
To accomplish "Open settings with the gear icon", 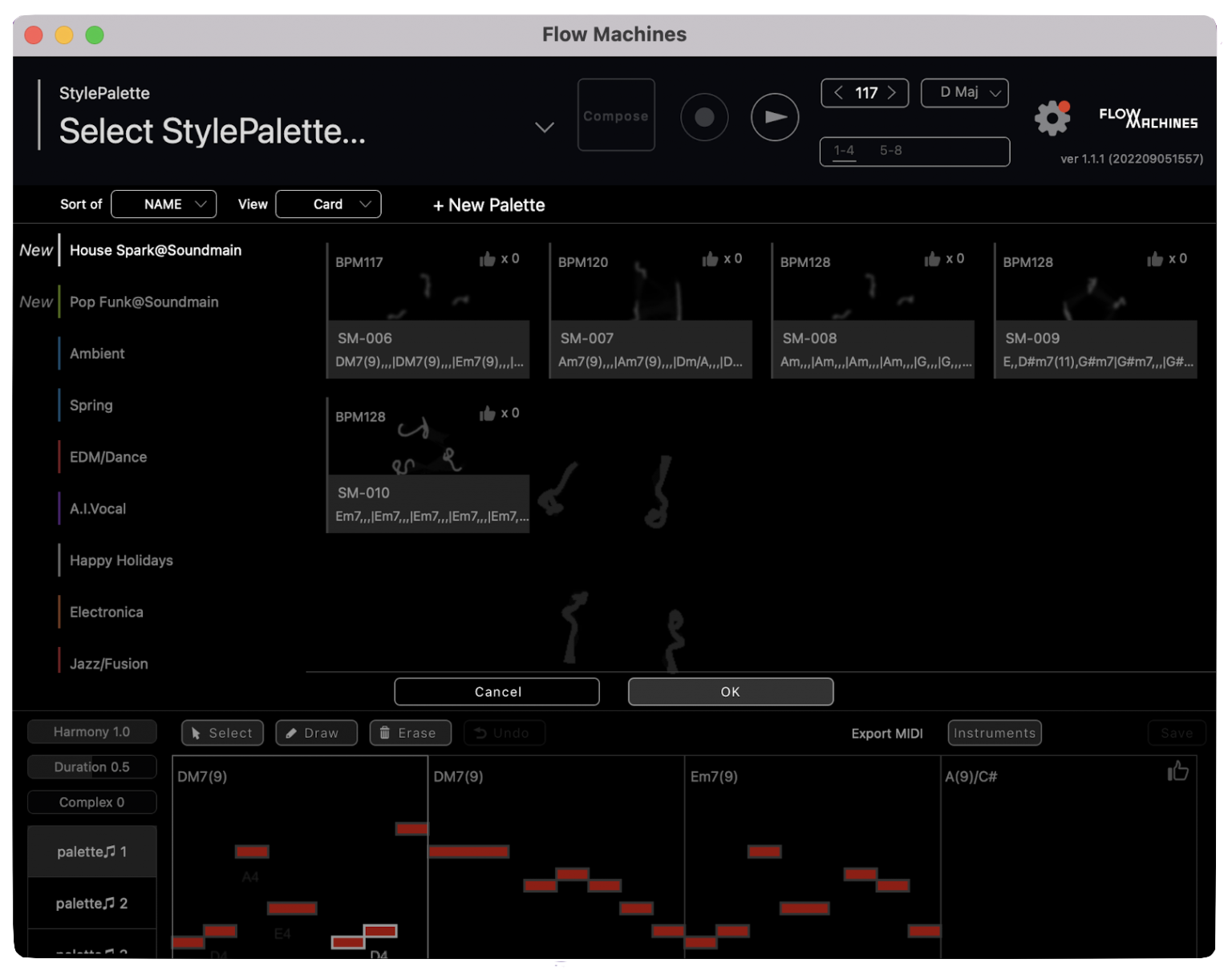I will click(1052, 118).
